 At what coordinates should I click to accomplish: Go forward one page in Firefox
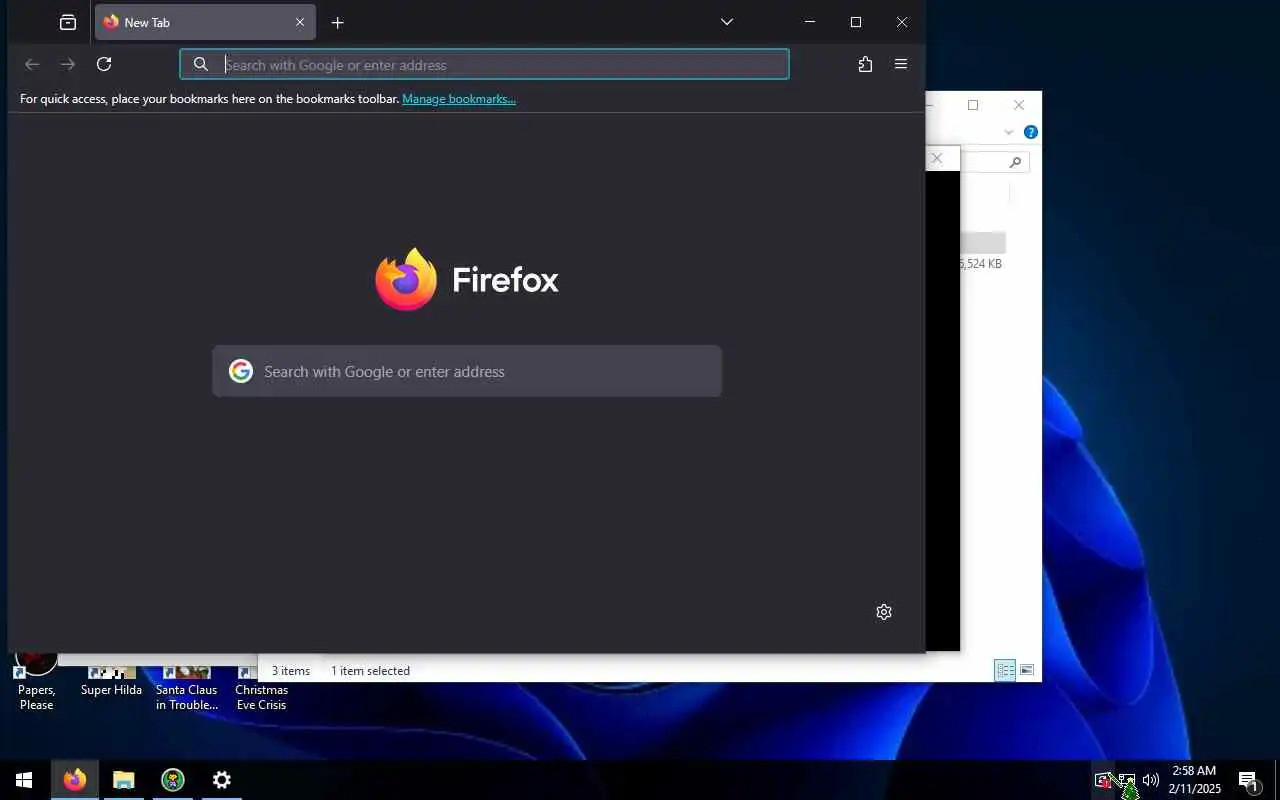click(68, 64)
